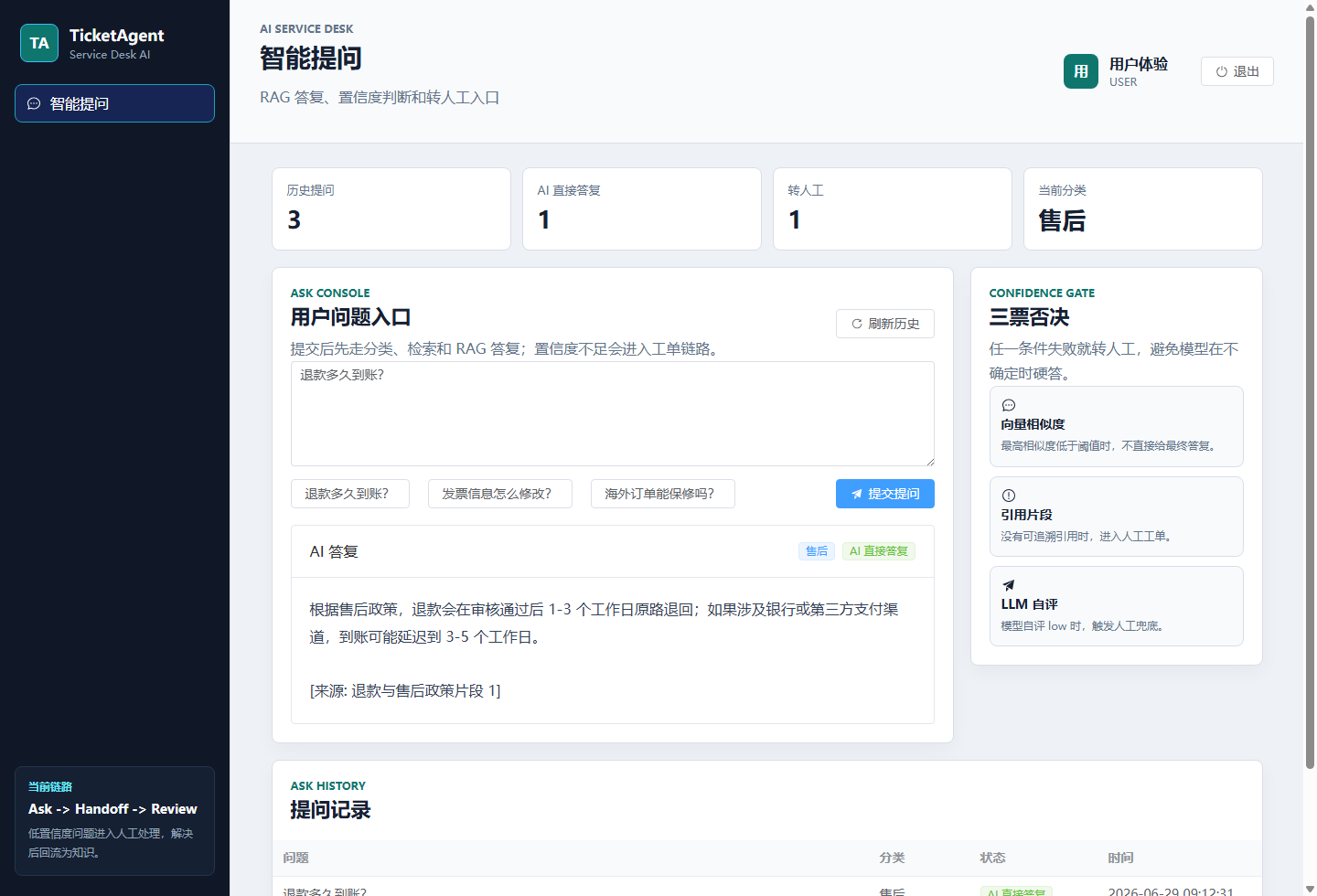1317x896 pixels.
Task: Log out with the 退出 button
Action: [1237, 71]
